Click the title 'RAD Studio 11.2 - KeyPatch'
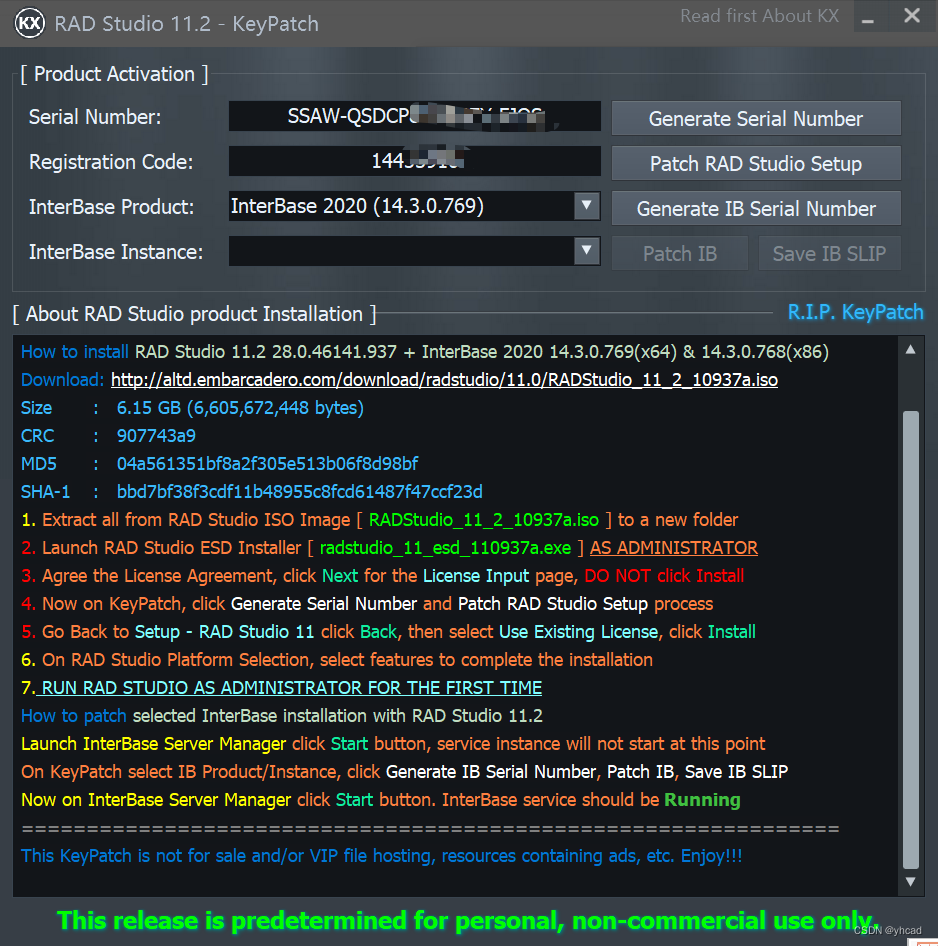Screen dimensions: 938x946 (186, 24)
